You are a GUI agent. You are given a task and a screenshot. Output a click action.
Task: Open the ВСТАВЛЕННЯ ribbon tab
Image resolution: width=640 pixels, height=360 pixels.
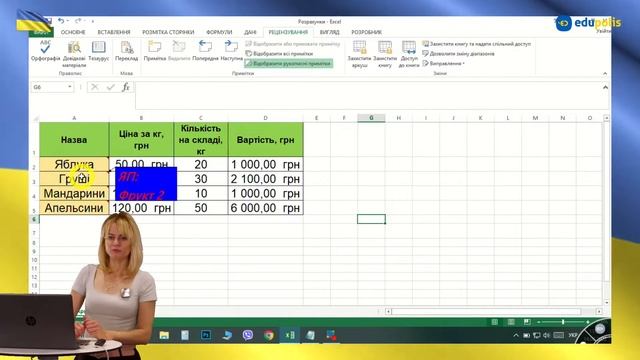(114, 32)
